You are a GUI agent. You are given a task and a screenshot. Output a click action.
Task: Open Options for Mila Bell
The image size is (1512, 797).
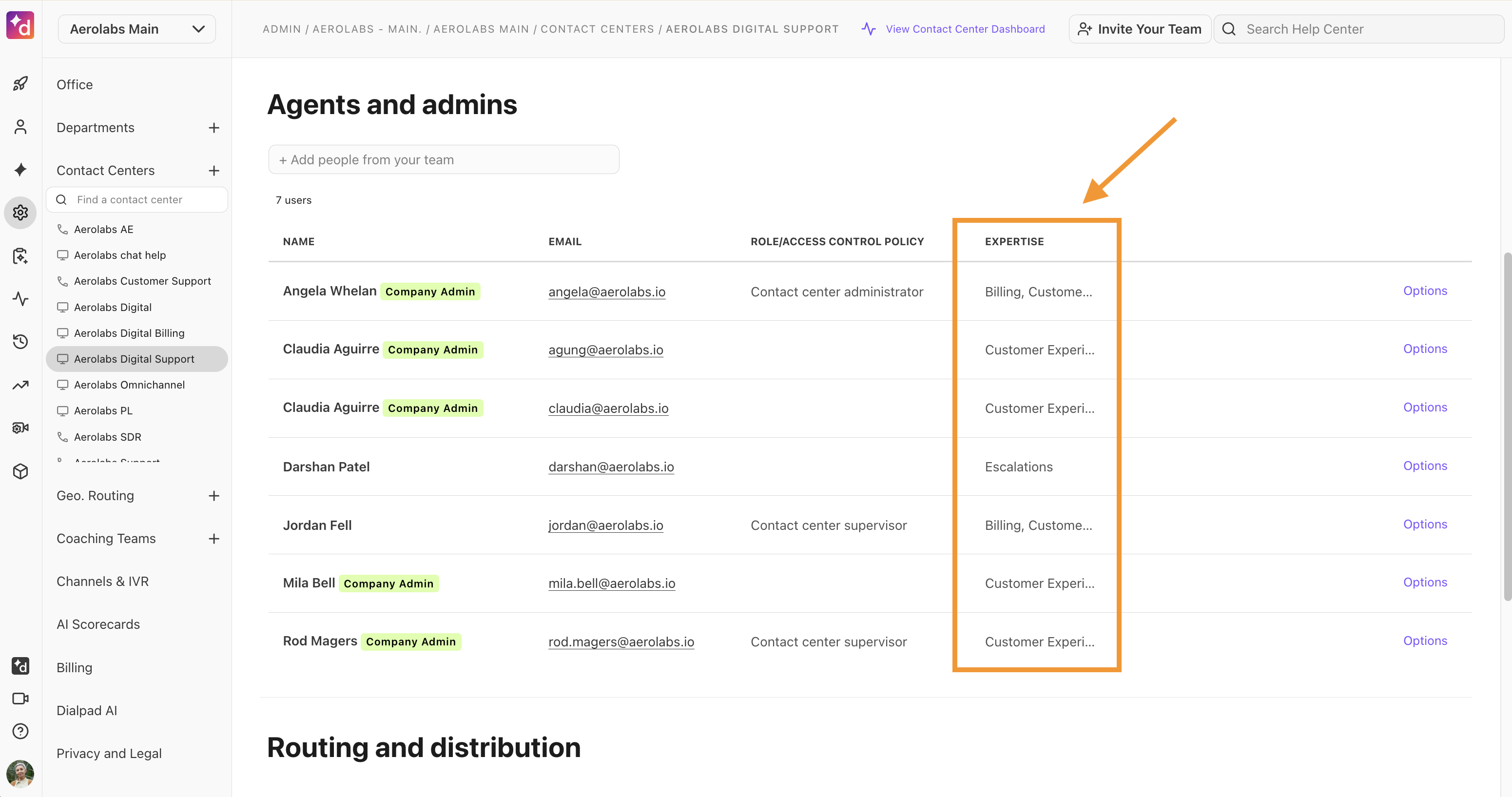coord(1425,582)
